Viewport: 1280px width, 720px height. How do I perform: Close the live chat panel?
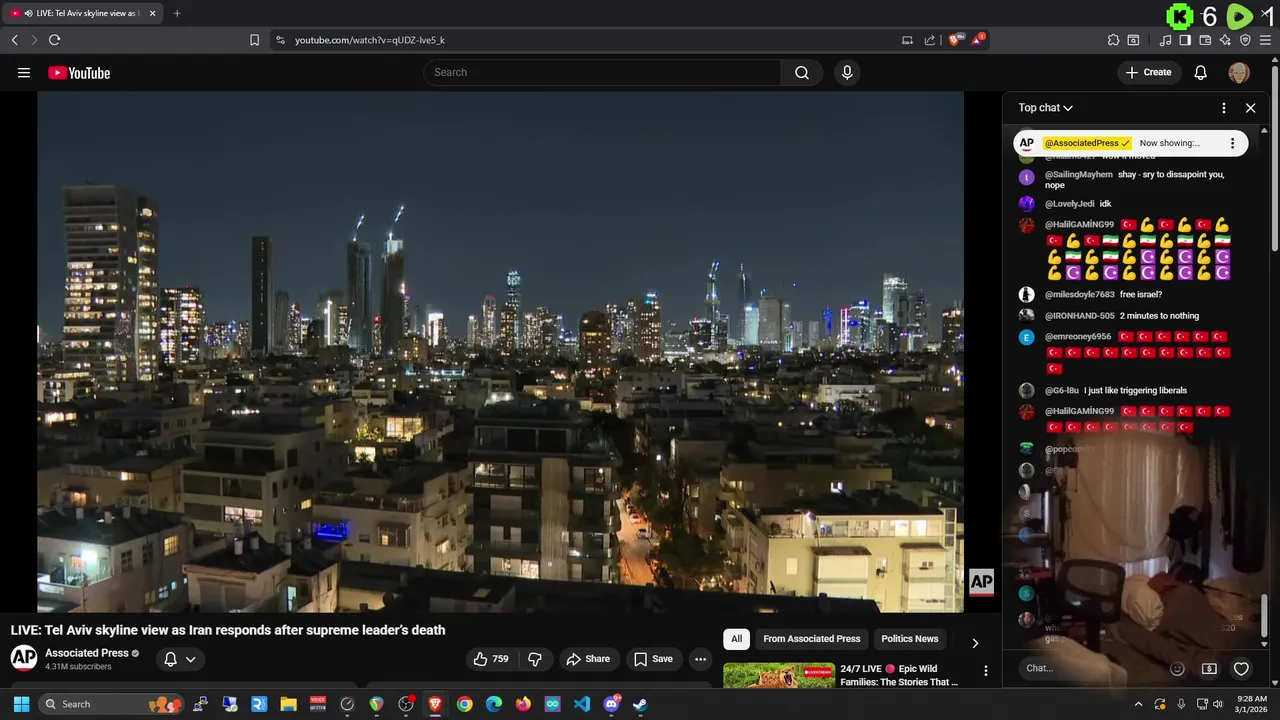1250,108
